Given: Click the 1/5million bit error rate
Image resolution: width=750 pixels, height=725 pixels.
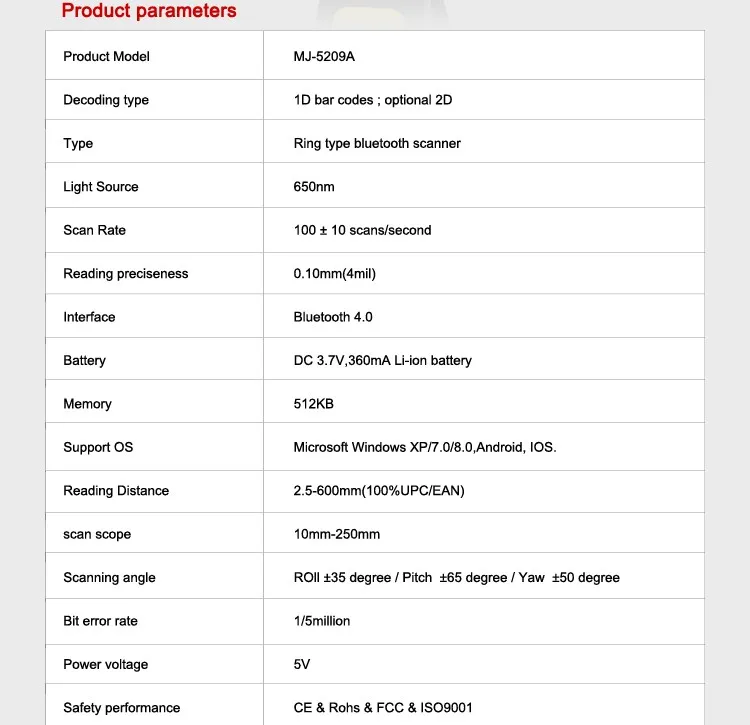Looking at the screenshot, I should [x=322, y=621].
